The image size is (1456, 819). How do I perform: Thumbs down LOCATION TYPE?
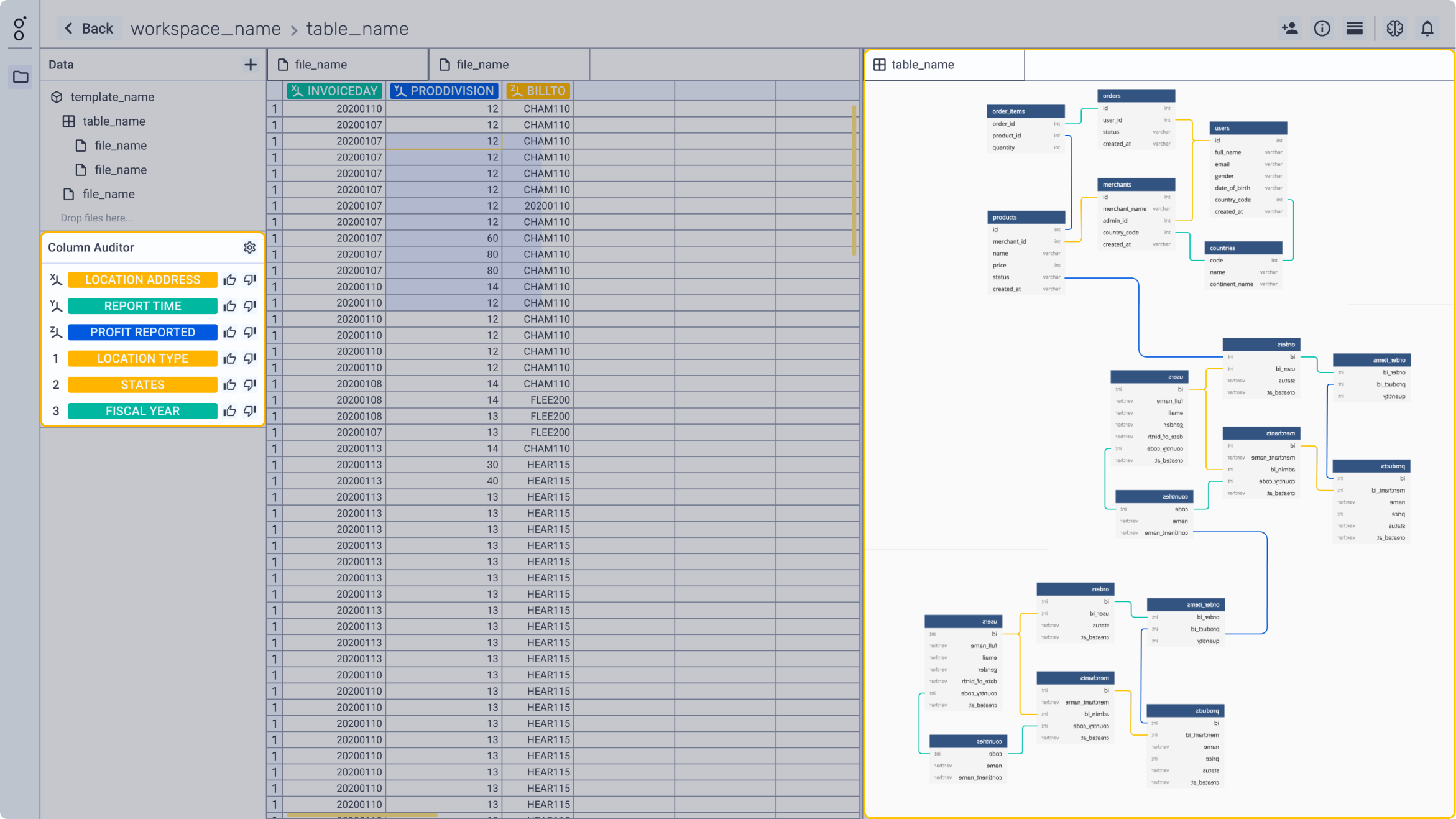250,359
